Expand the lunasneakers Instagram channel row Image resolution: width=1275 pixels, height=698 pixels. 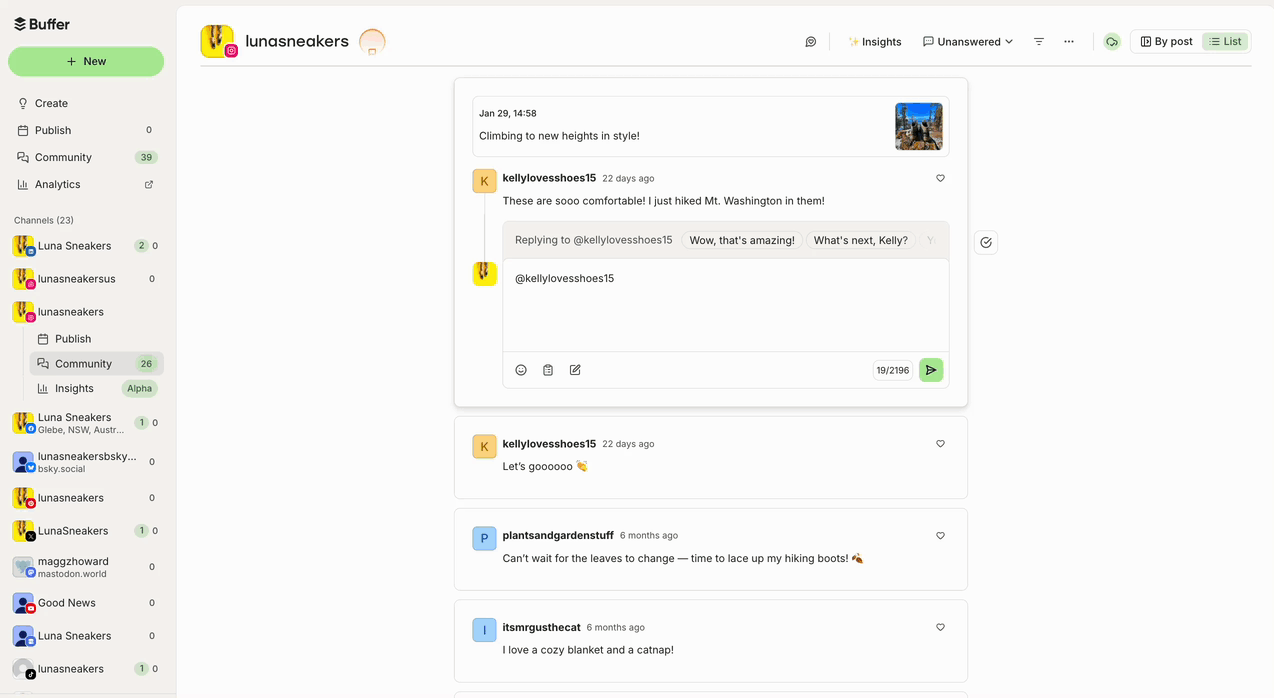coord(86,312)
